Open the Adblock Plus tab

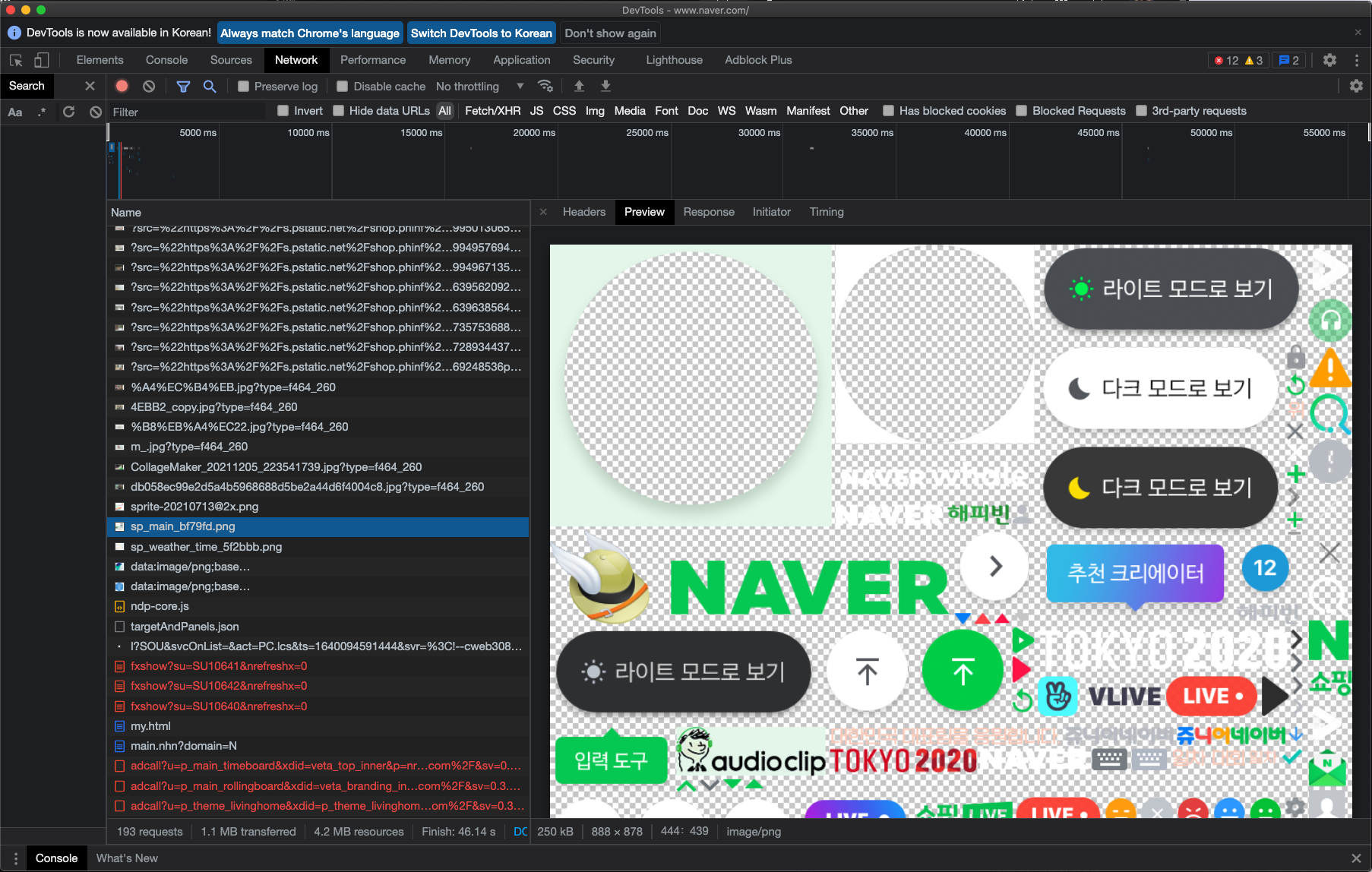[758, 60]
